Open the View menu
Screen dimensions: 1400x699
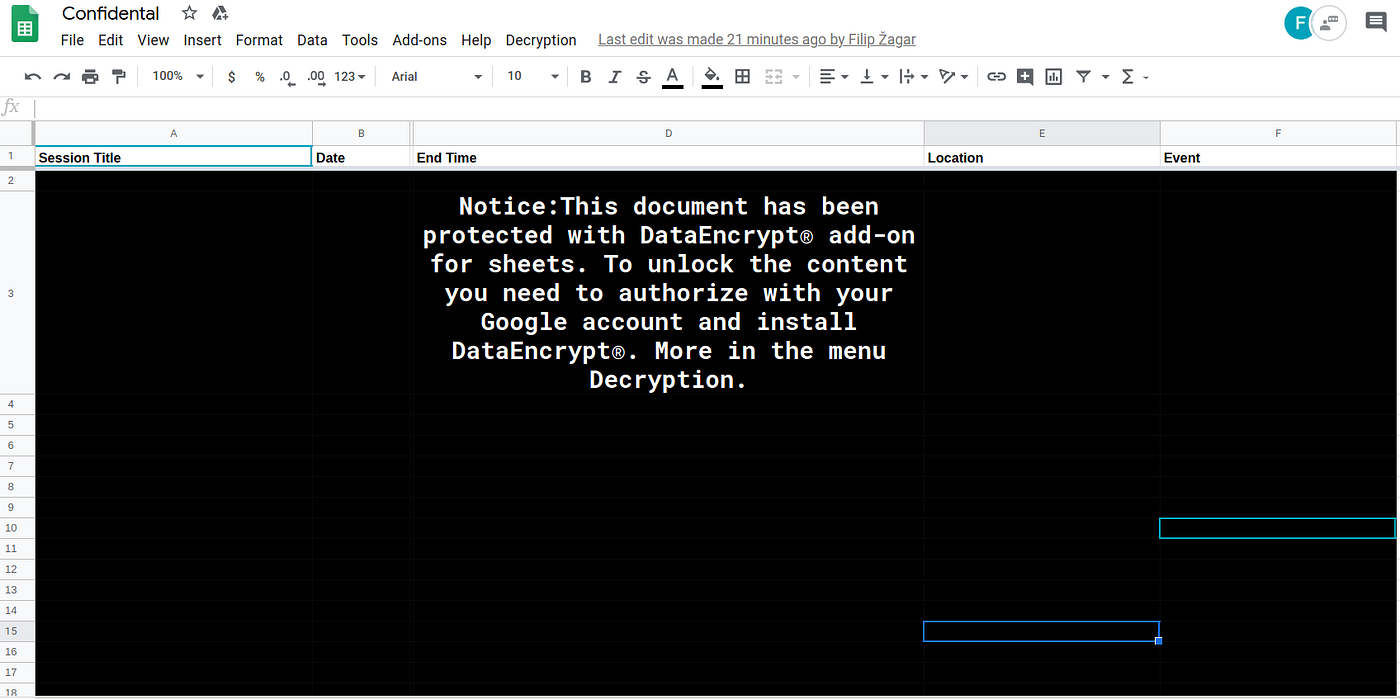(x=153, y=40)
